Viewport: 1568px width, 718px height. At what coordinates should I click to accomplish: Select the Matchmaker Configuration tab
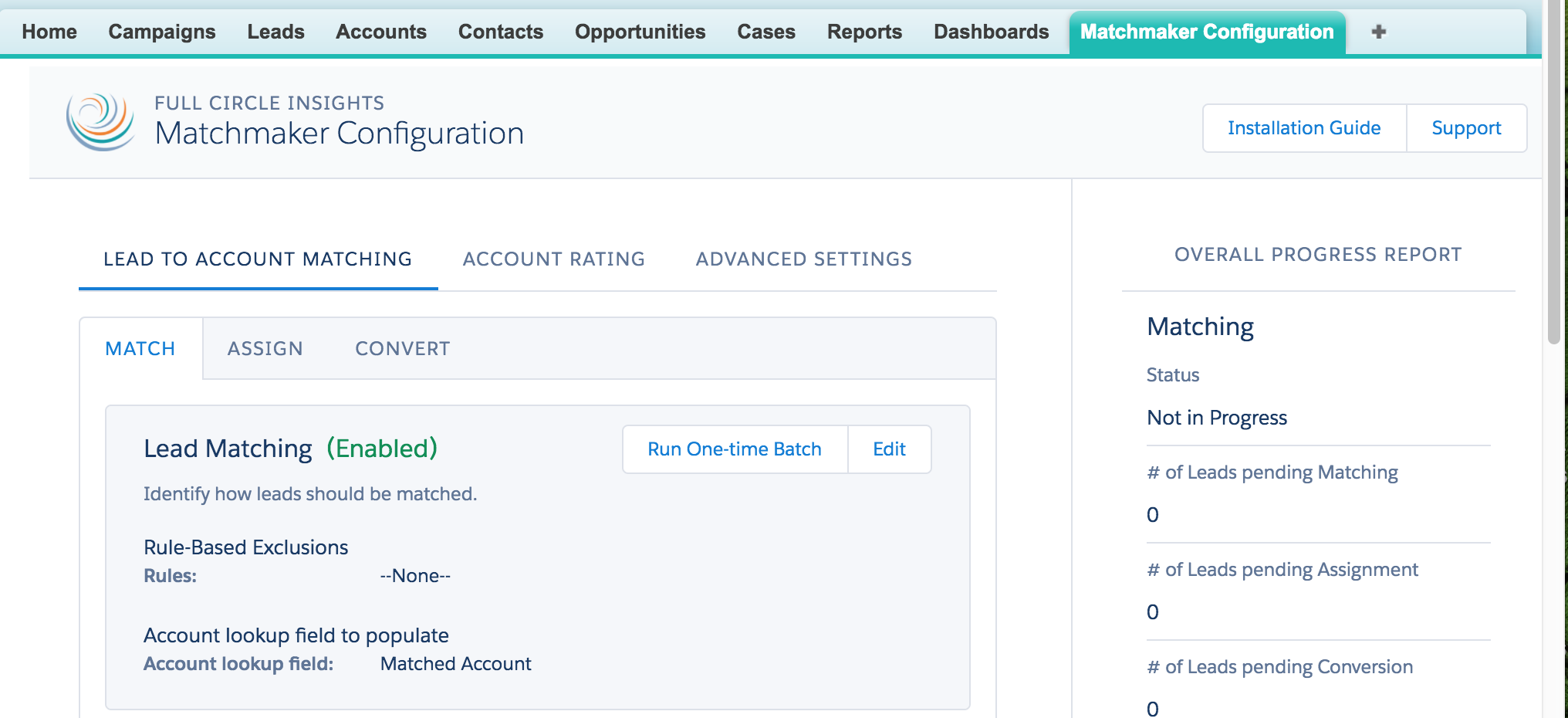tap(1207, 32)
